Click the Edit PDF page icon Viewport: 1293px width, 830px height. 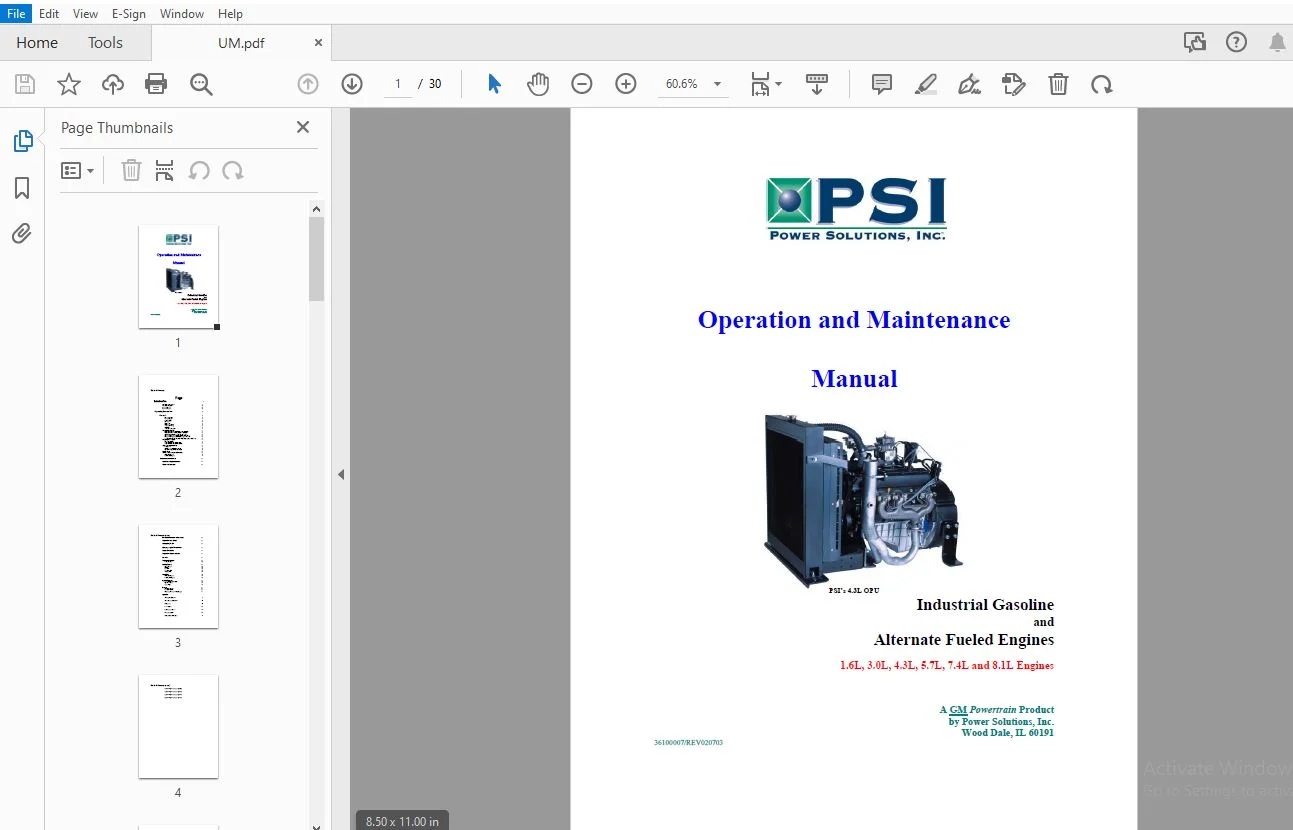1014,84
